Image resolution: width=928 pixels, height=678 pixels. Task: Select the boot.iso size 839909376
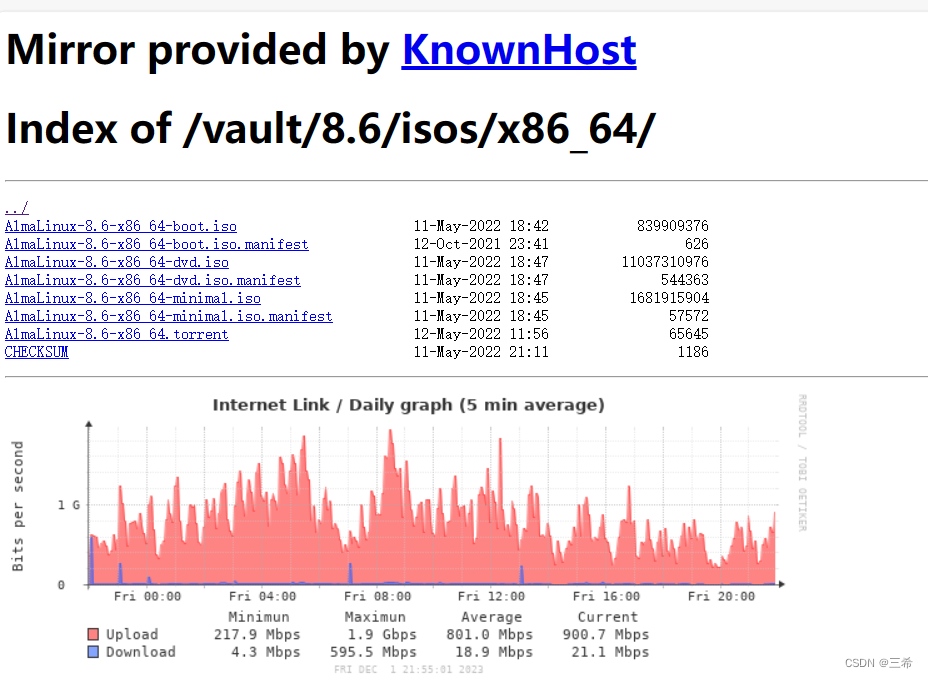coord(672,226)
